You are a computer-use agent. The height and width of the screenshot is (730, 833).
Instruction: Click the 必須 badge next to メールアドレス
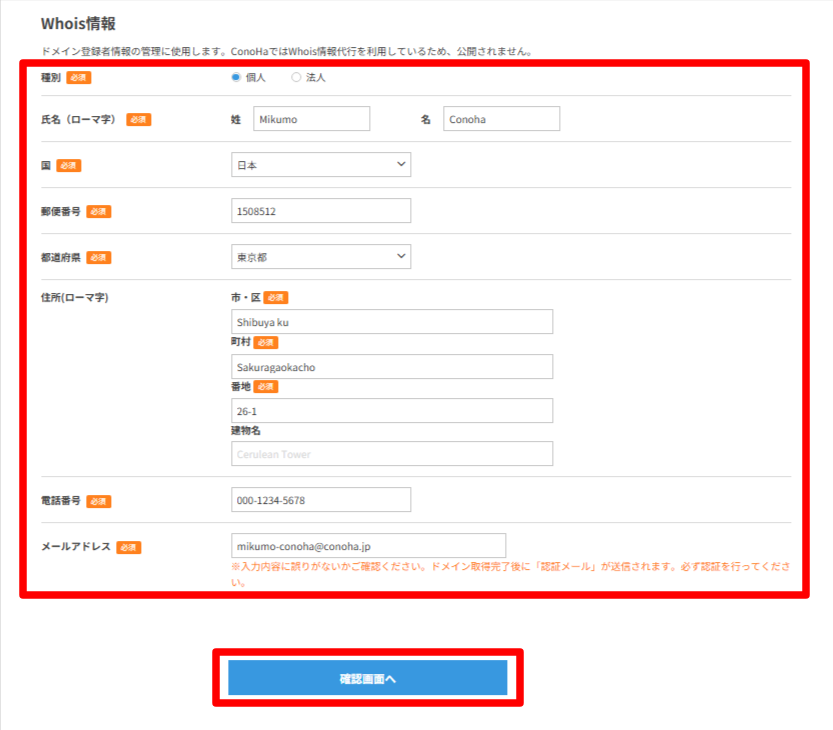click(x=128, y=547)
